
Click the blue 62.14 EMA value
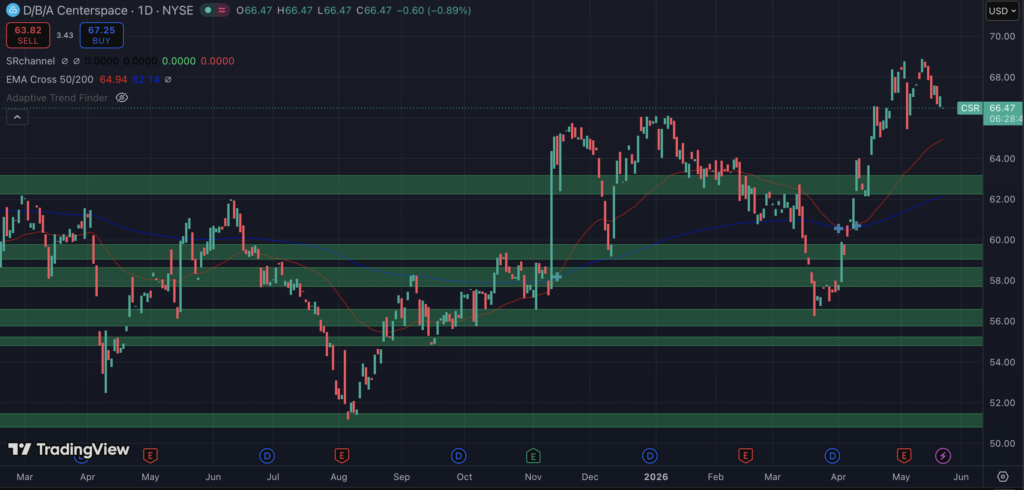(145, 80)
